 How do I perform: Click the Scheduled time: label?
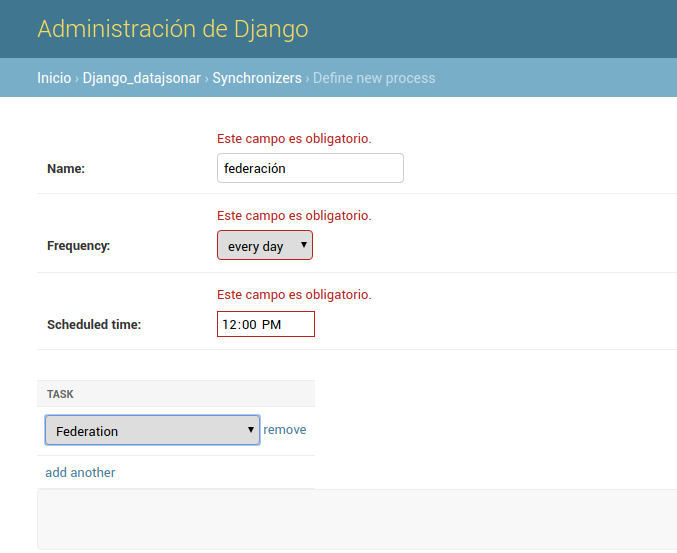pyautogui.click(x=94, y=324)
